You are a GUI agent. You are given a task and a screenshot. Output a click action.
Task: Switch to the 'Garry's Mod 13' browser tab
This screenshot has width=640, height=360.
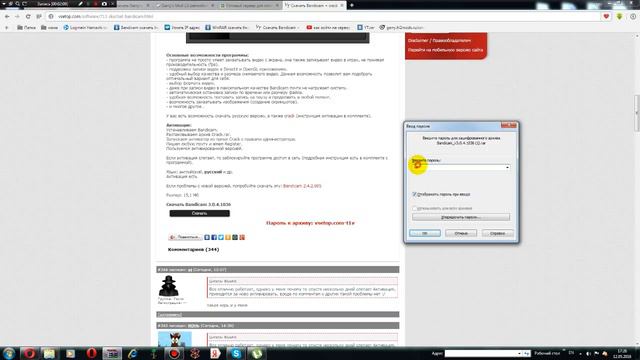tap(186, 5)
